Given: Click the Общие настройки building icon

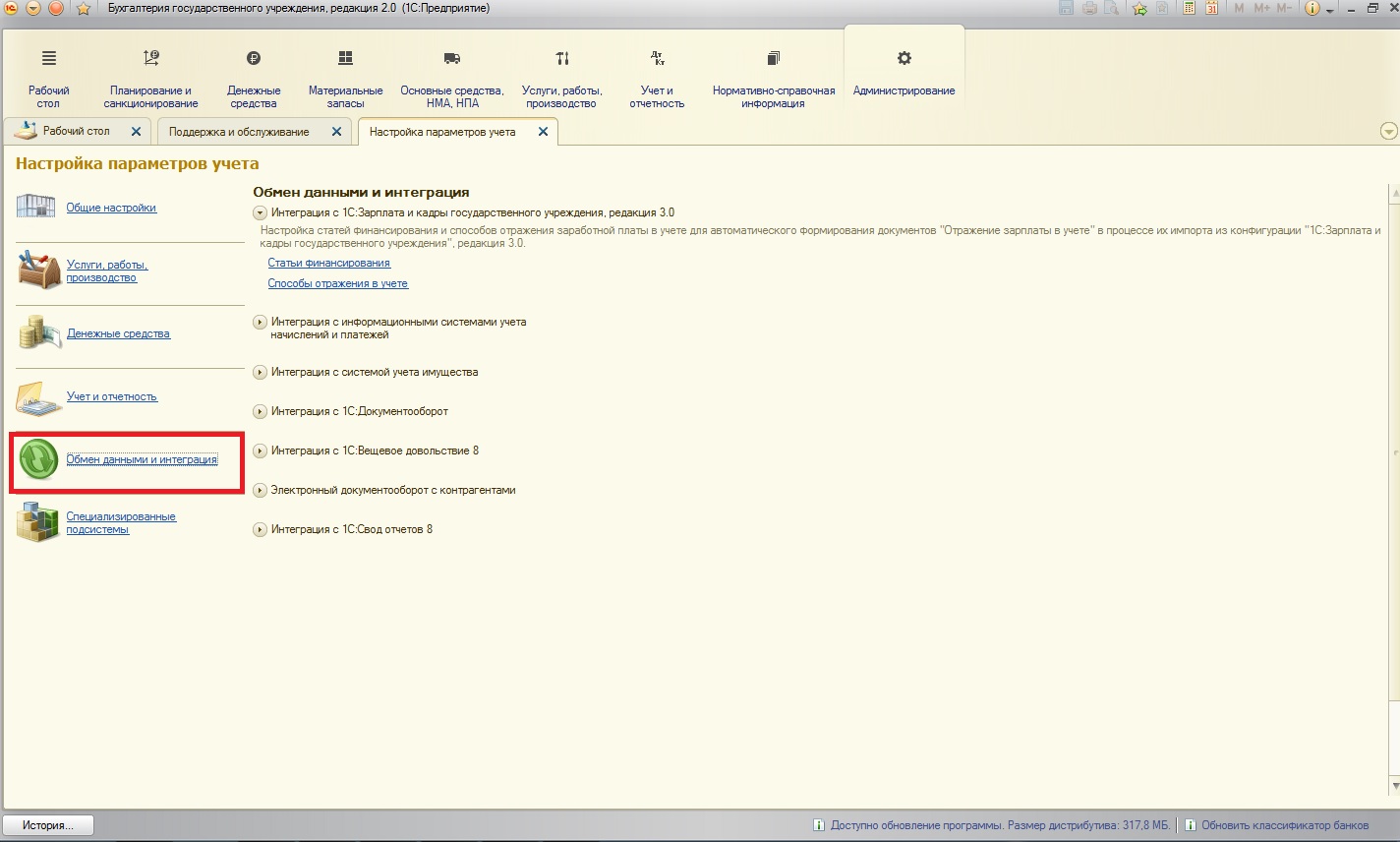Looking at the screenshot, I should pos(35,207).
